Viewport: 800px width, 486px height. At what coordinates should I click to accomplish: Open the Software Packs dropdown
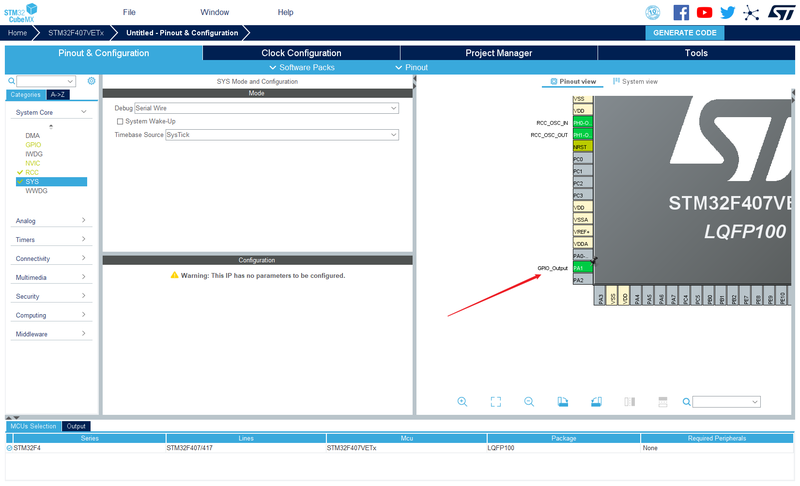(x=302, y=67)
